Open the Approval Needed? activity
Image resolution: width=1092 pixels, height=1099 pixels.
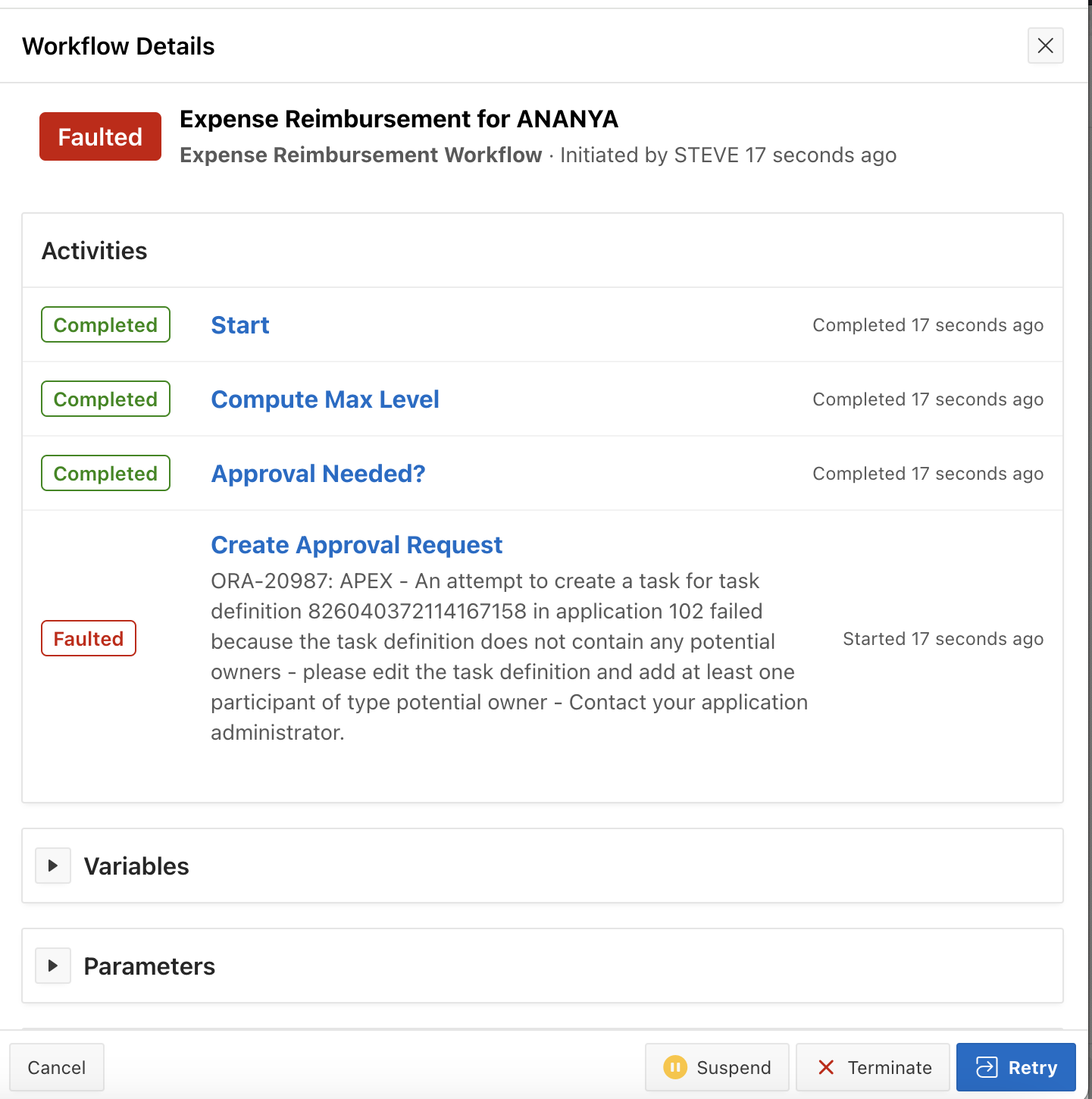point(318,474)
